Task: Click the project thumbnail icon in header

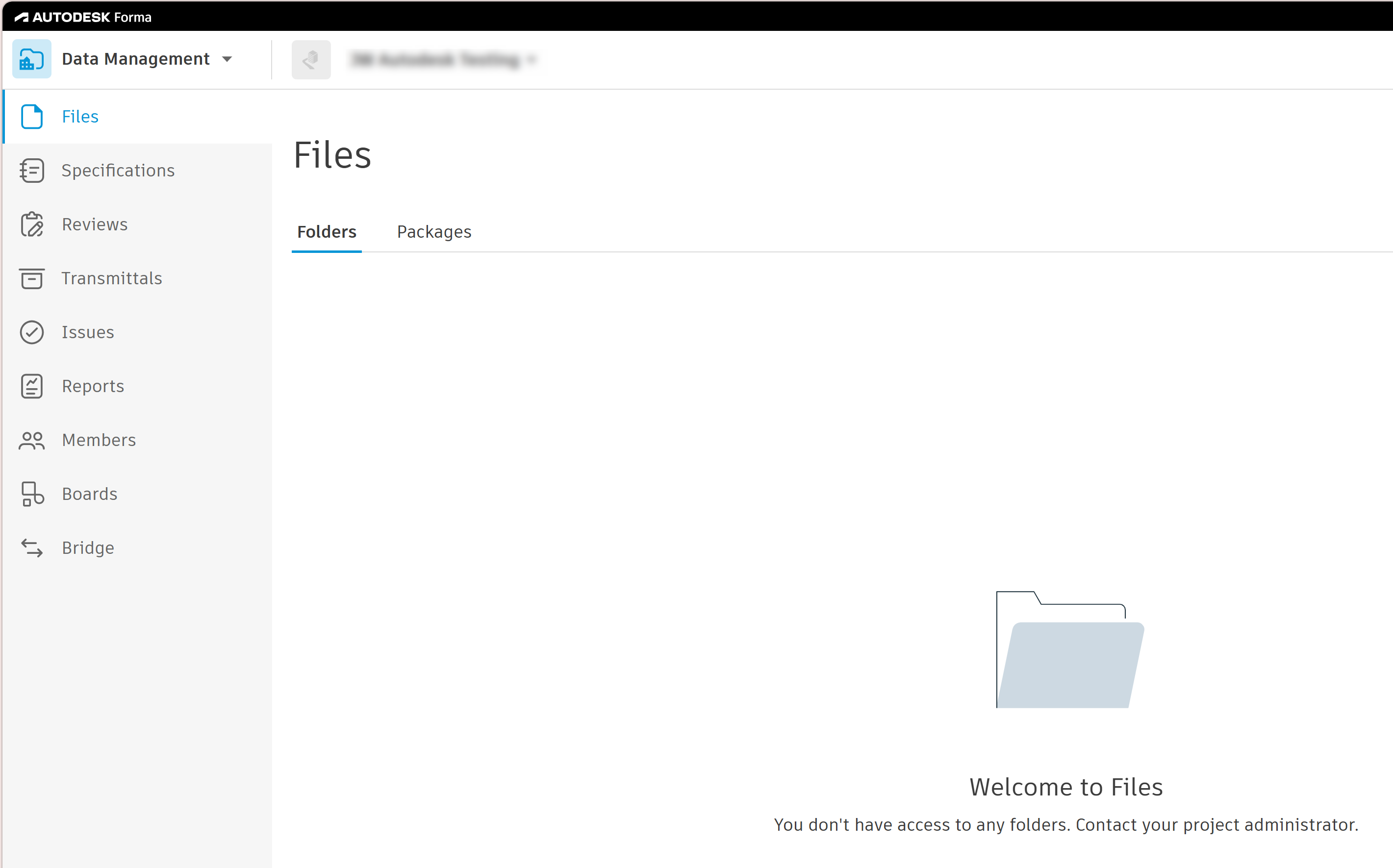Action: [311, 60]
